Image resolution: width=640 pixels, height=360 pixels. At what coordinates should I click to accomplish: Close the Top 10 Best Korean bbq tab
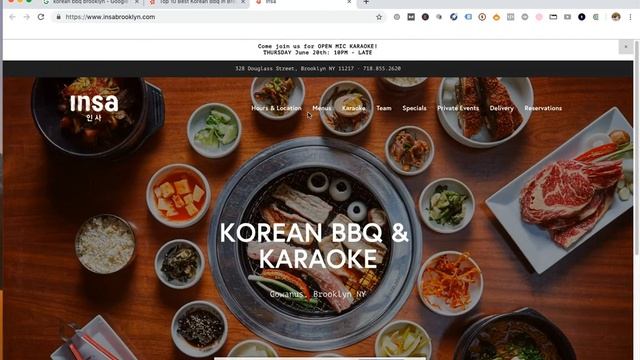tap(243, 2)
